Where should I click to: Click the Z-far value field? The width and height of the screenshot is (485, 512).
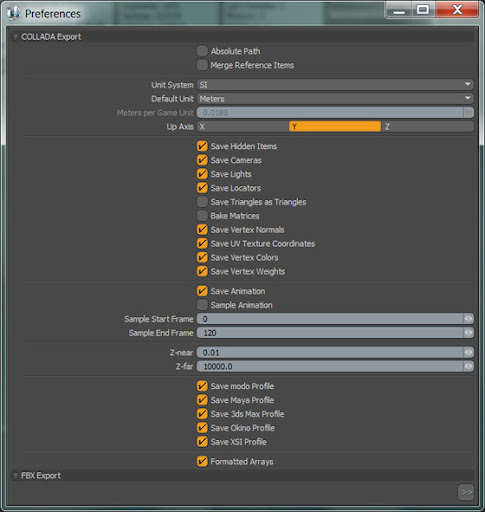[330, 366]
